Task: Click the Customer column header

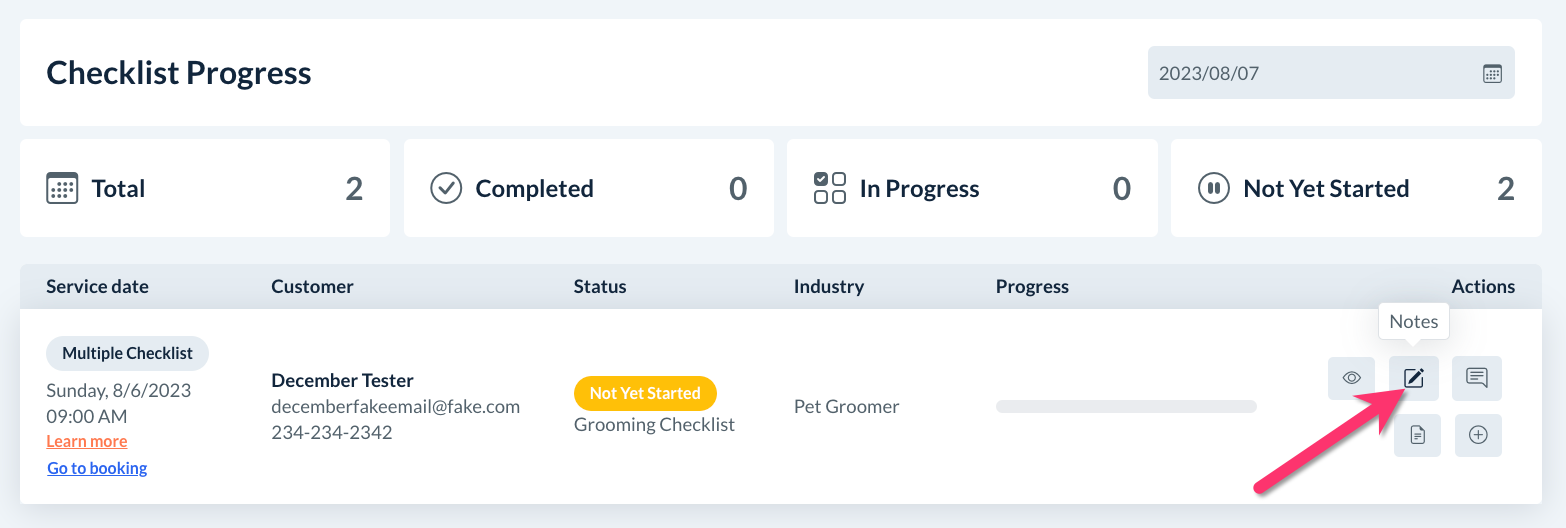Action: pyautogui.click(x=312, y=287)
